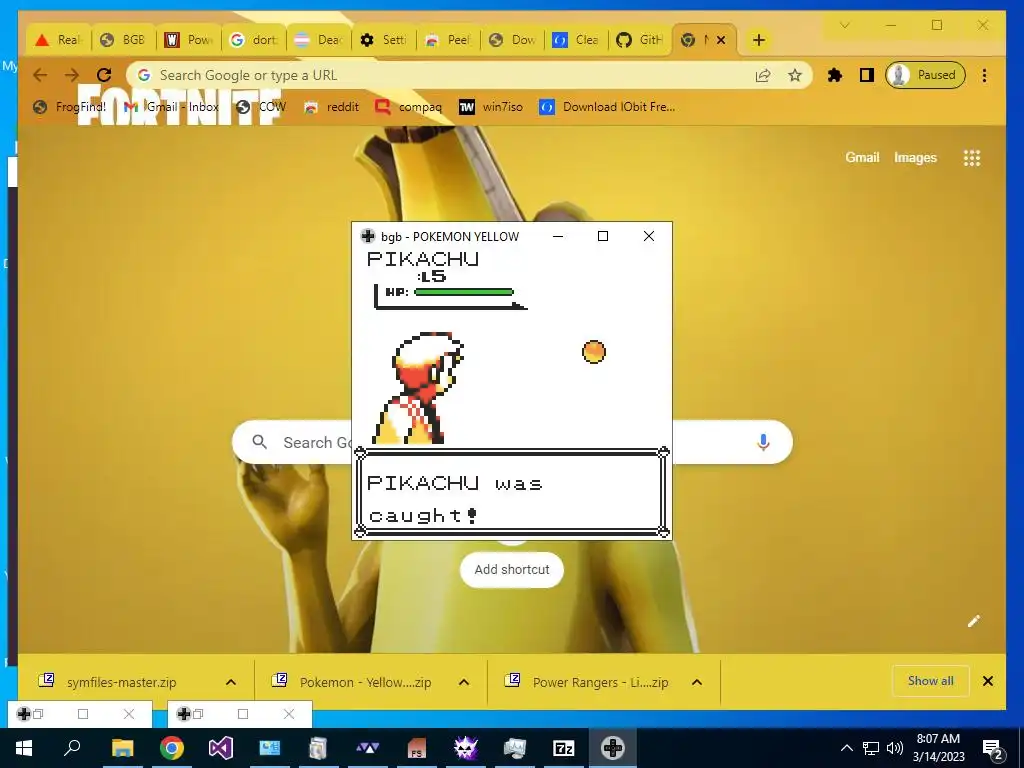Reload the page in Chrome
This screenshot has height=768, width=1024.
[x=104, y=75]
